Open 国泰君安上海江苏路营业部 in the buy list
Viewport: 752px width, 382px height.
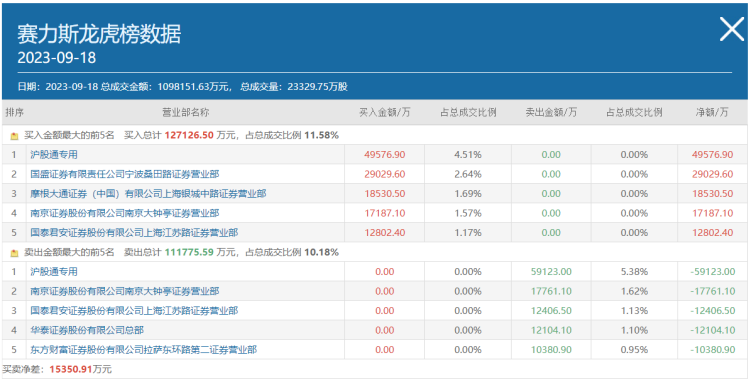134,233
